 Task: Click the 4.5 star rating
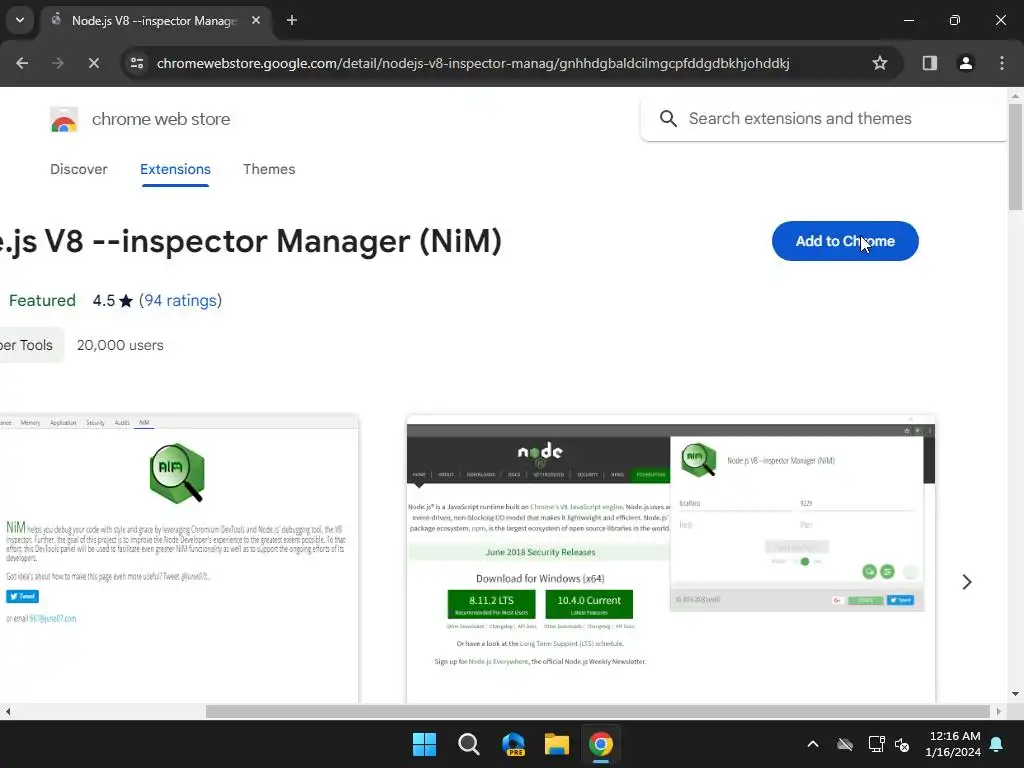tap(112, 300)
